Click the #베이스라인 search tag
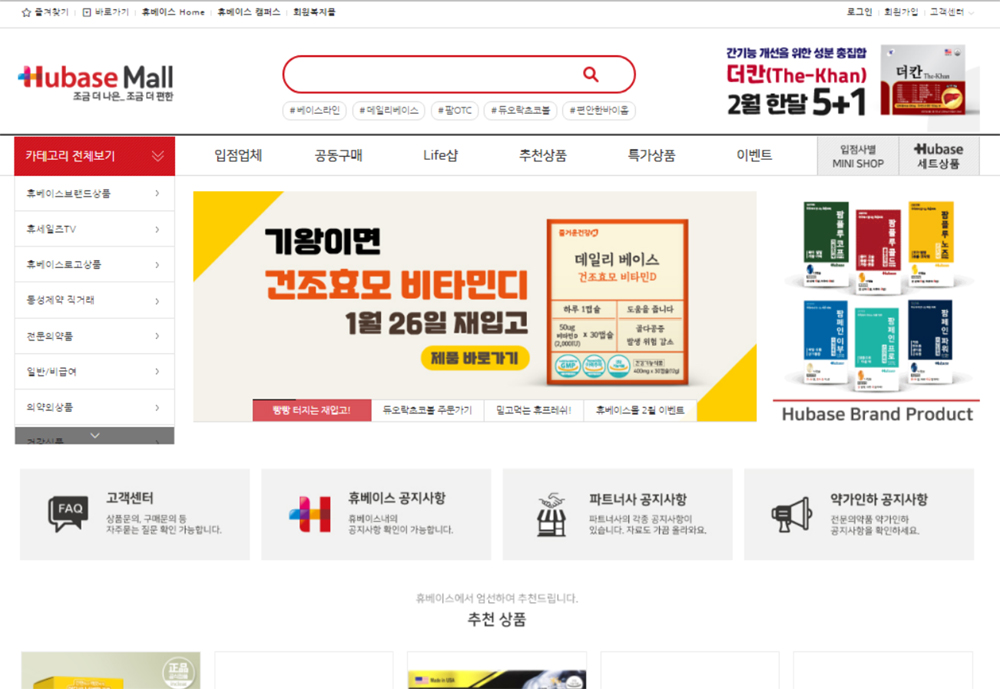 tap(314, 110)
